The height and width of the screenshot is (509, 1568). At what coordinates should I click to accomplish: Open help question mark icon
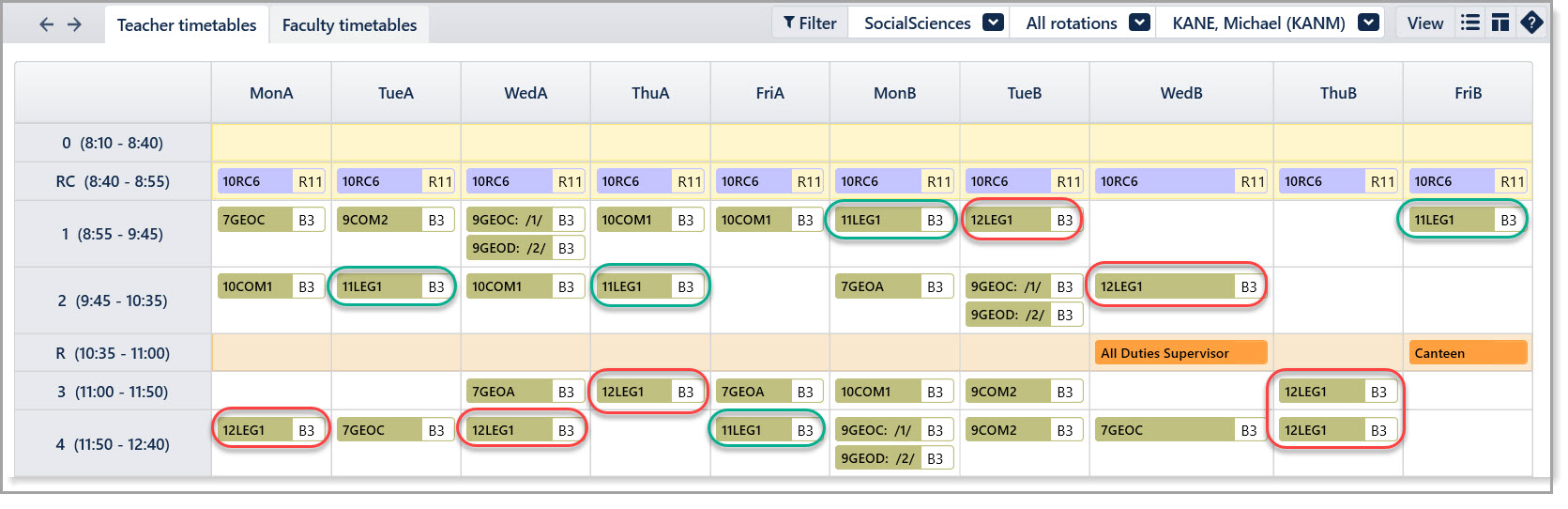tap(1531, 23)
